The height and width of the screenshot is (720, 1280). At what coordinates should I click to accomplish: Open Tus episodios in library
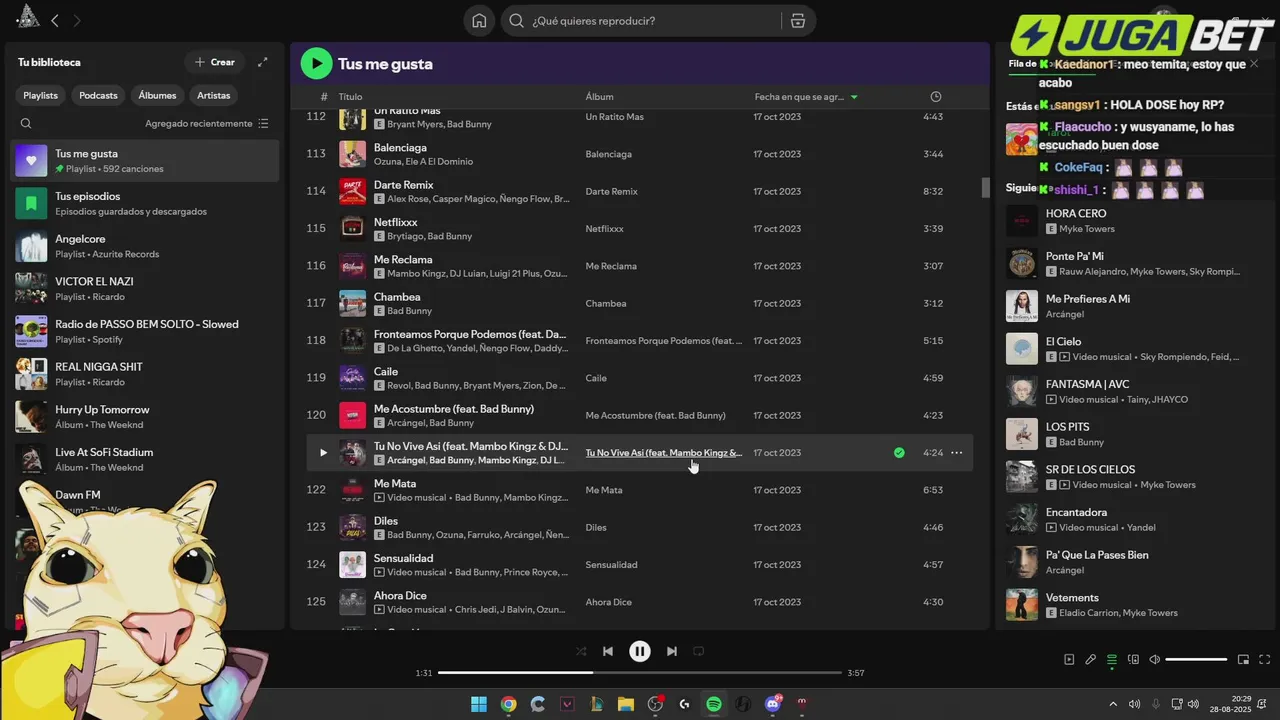145,203
